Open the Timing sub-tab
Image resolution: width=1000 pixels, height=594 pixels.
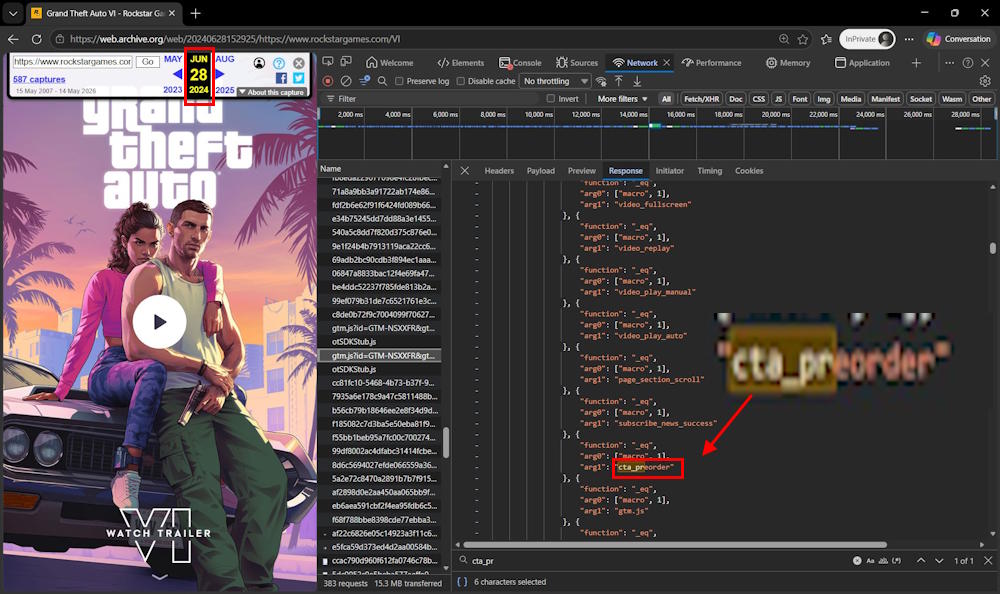point(709,170)
